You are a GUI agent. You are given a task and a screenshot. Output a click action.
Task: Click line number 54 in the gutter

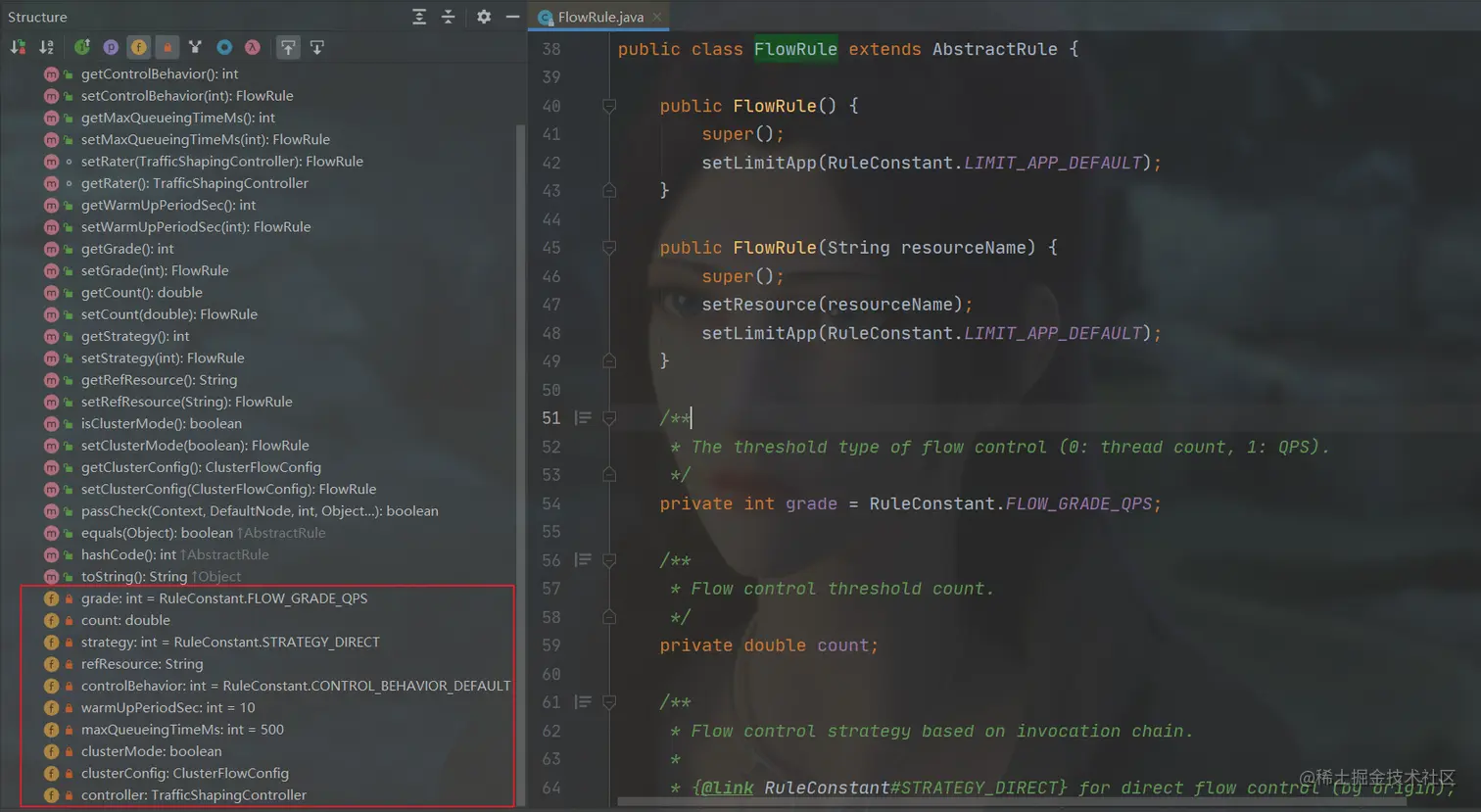pos(551,503)
